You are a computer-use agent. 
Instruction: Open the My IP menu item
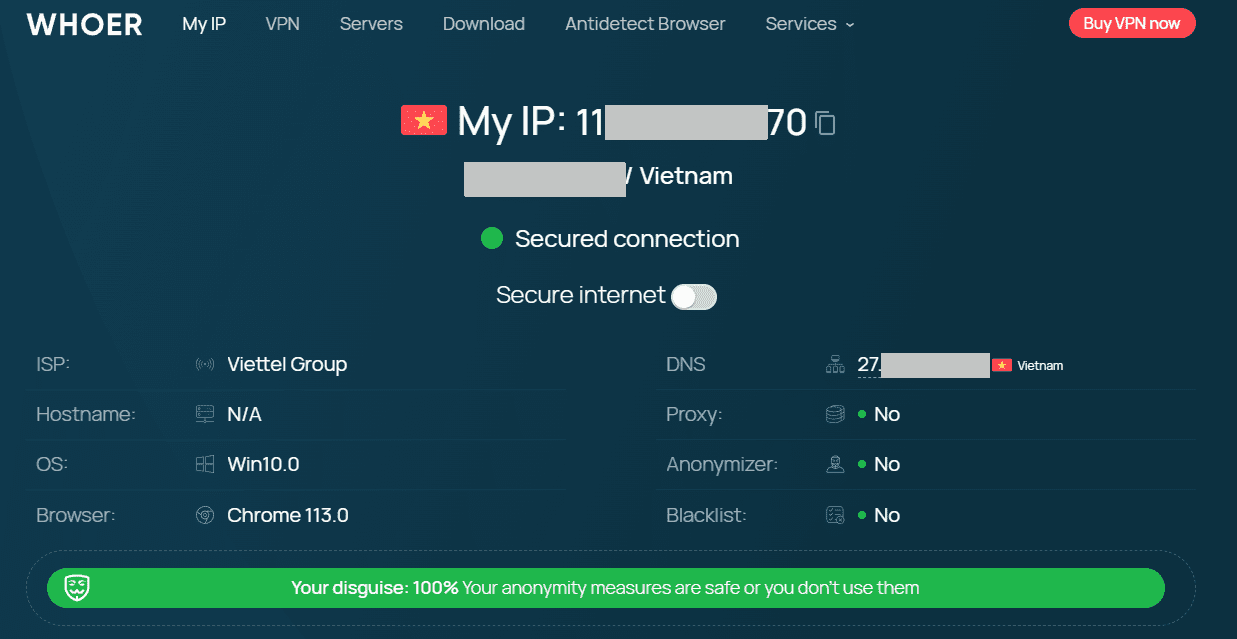coord(203,23)
